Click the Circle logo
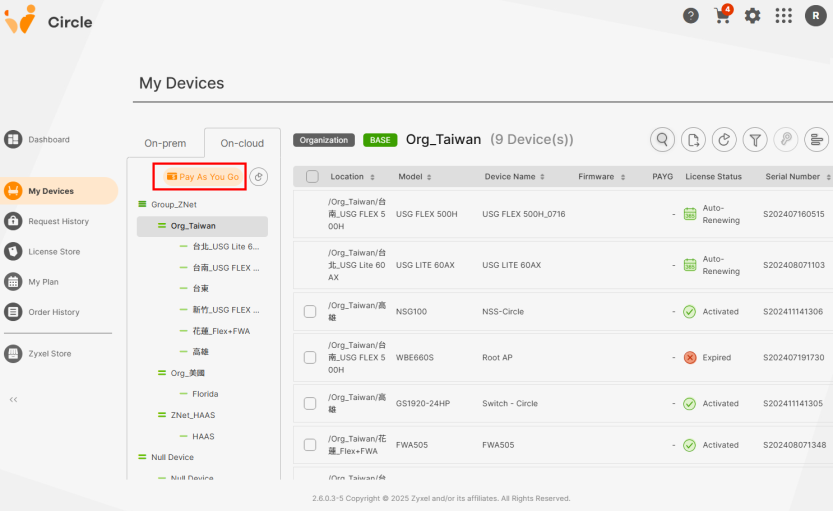This screenshot has width=833, height=511. (x=48, y=20)
